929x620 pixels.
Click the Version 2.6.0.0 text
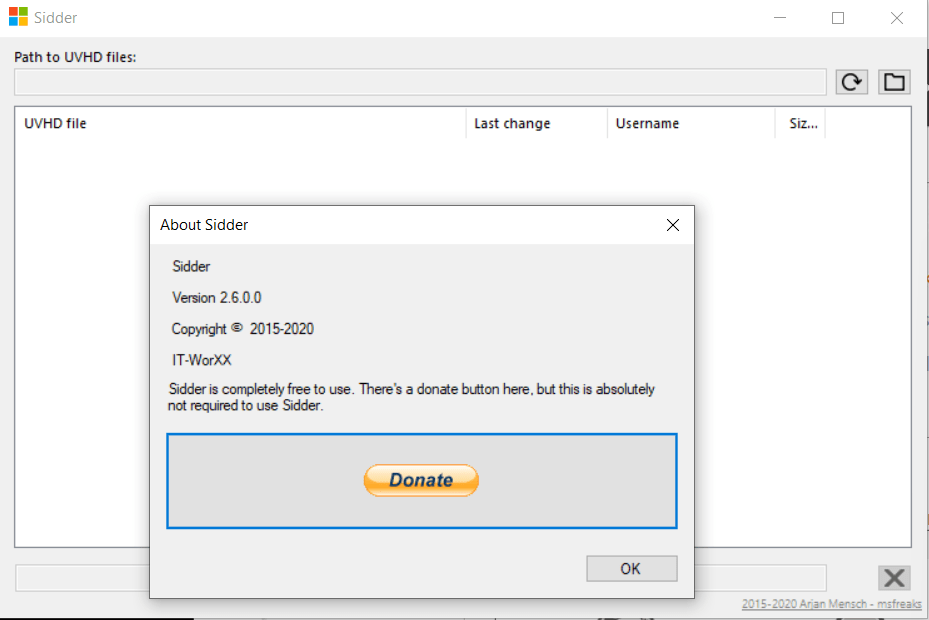[x=217, y=298]
